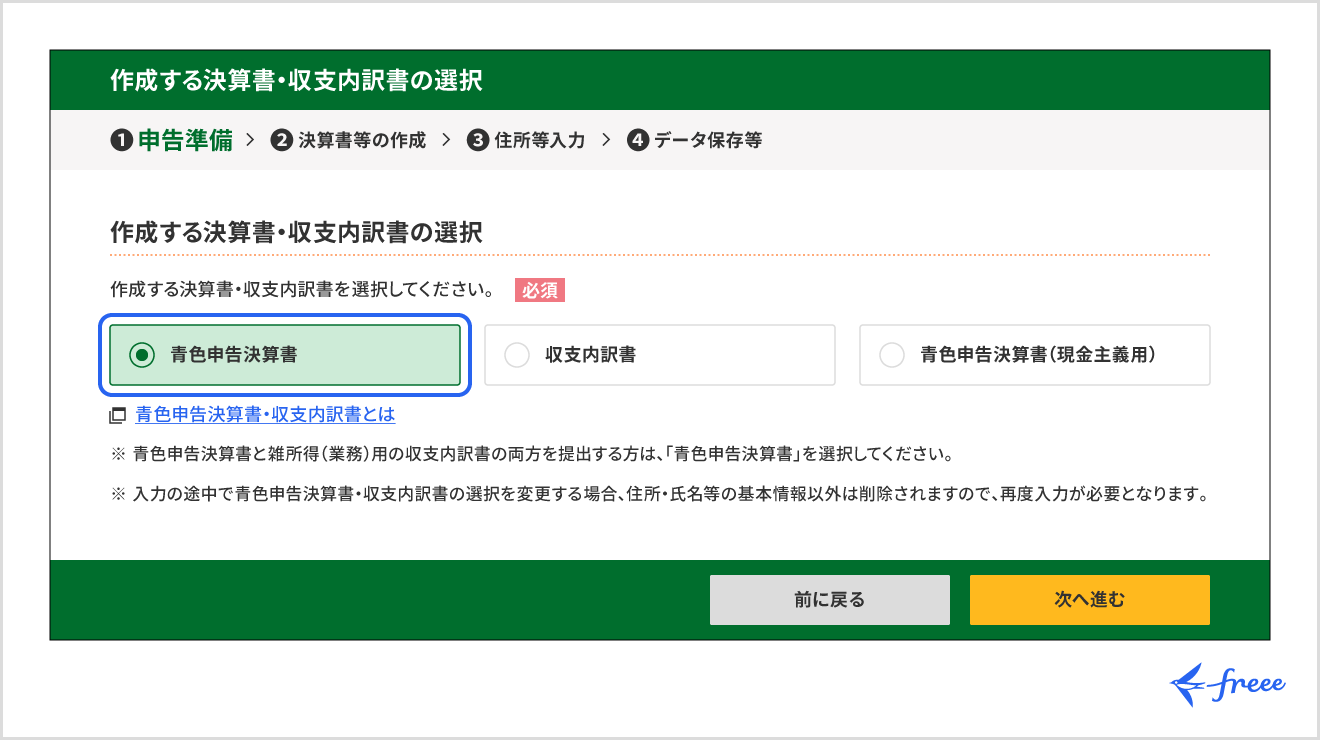The image size is (1320, 740).
Task: Click the selected 青色申告決算書 option card
Action: (285, 355)
